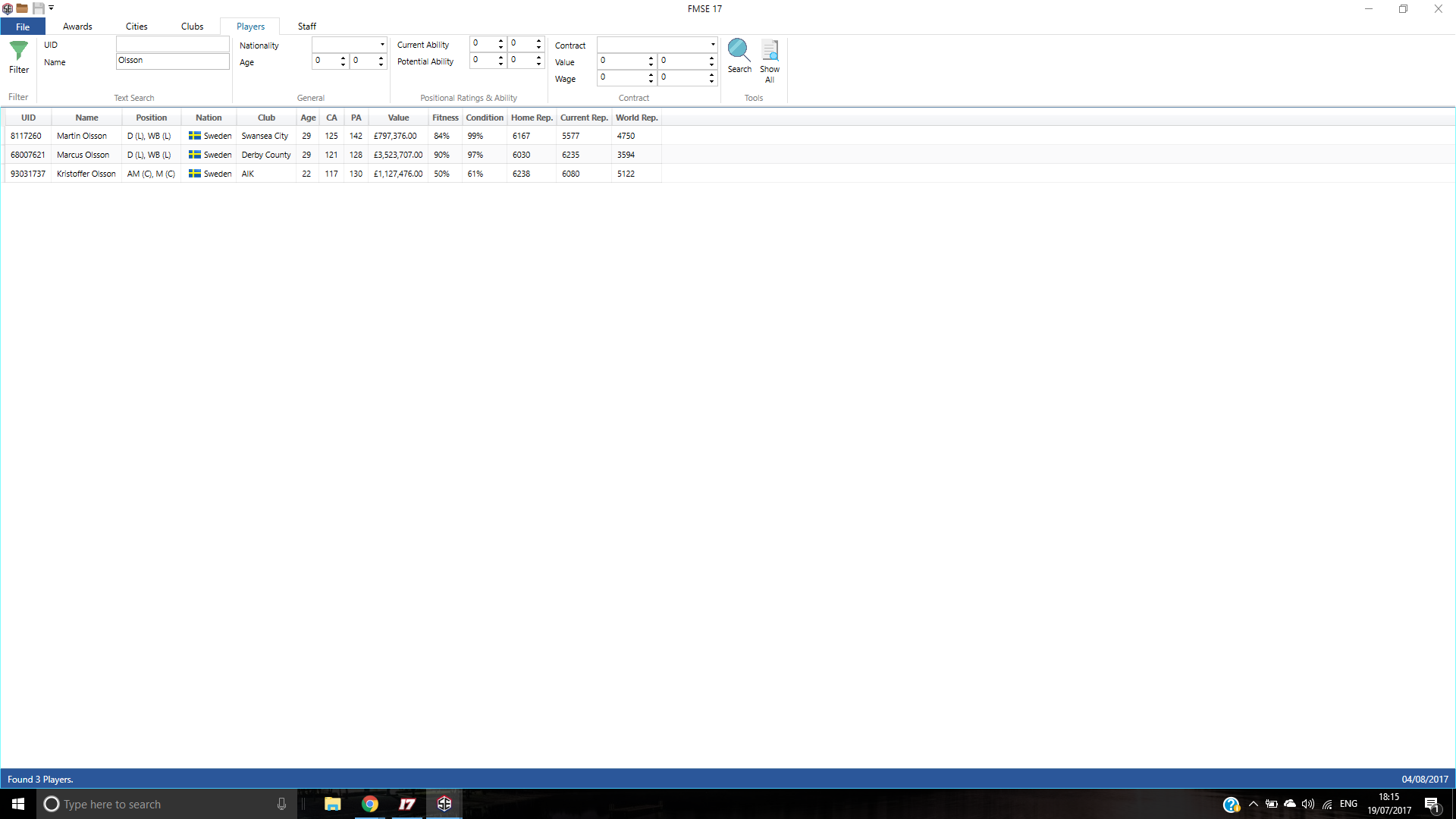Select the Players tab

(x=250, y=27)
